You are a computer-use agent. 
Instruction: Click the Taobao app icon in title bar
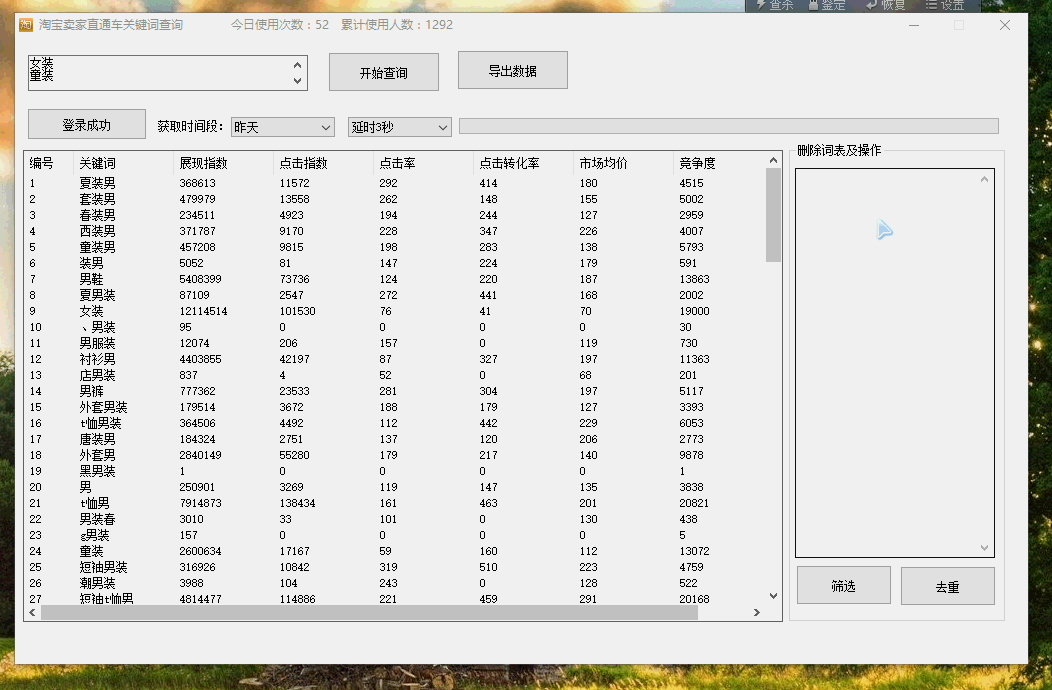26,25
